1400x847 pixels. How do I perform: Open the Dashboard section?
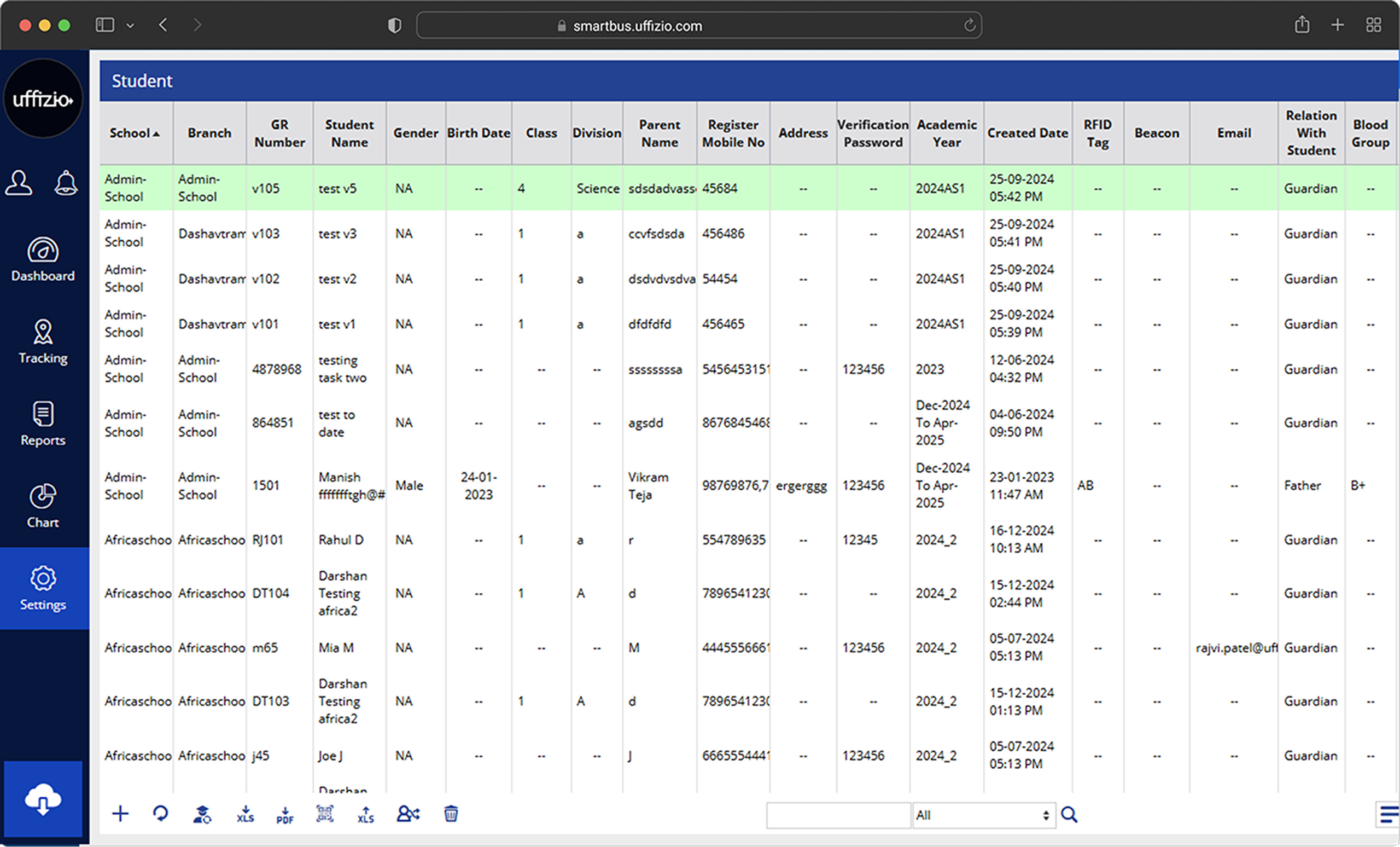[x=43, y=259]
